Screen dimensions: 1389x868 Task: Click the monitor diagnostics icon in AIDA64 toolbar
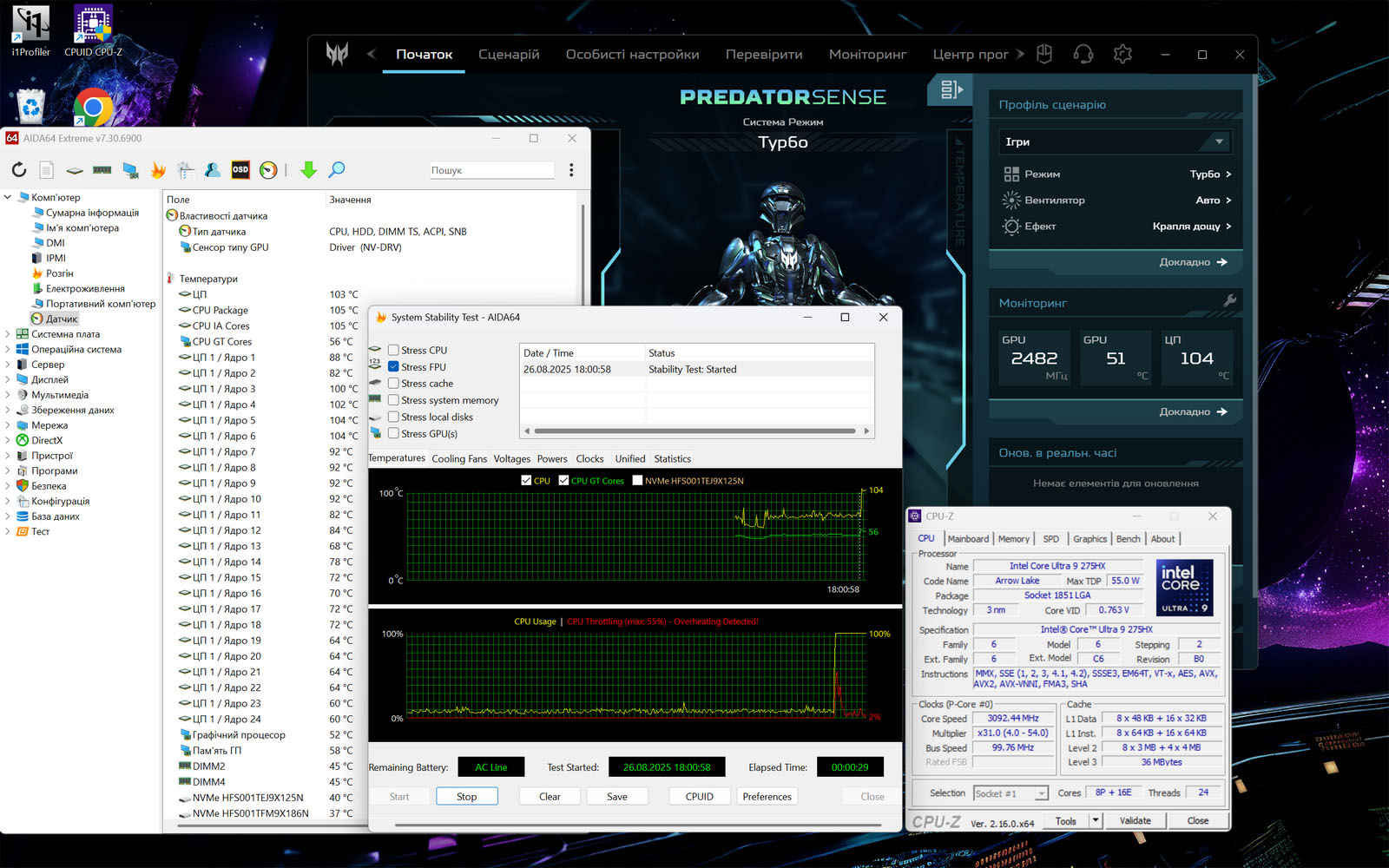pos(130,170)
